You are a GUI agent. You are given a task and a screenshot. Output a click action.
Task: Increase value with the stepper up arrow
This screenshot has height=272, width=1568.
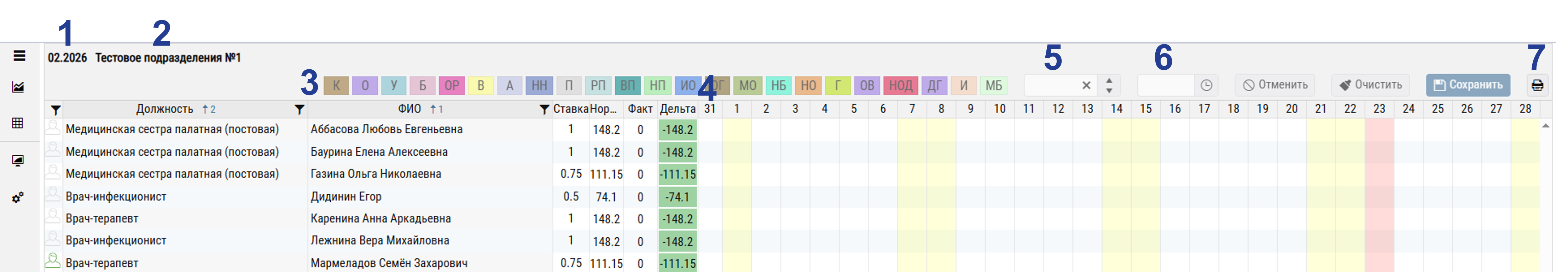(1109, 80)
